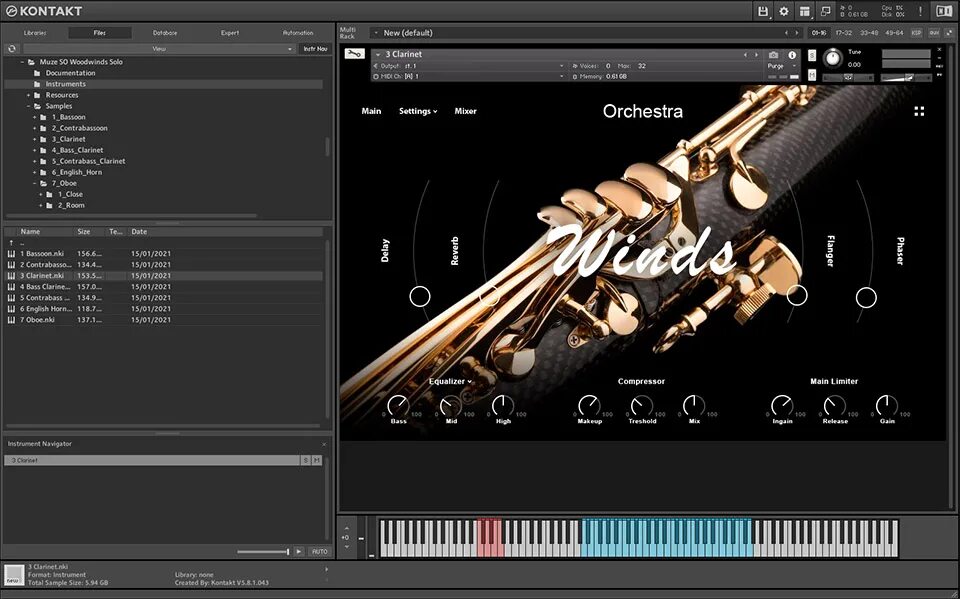Toggle the Reverb effect circle

[489, 296]
